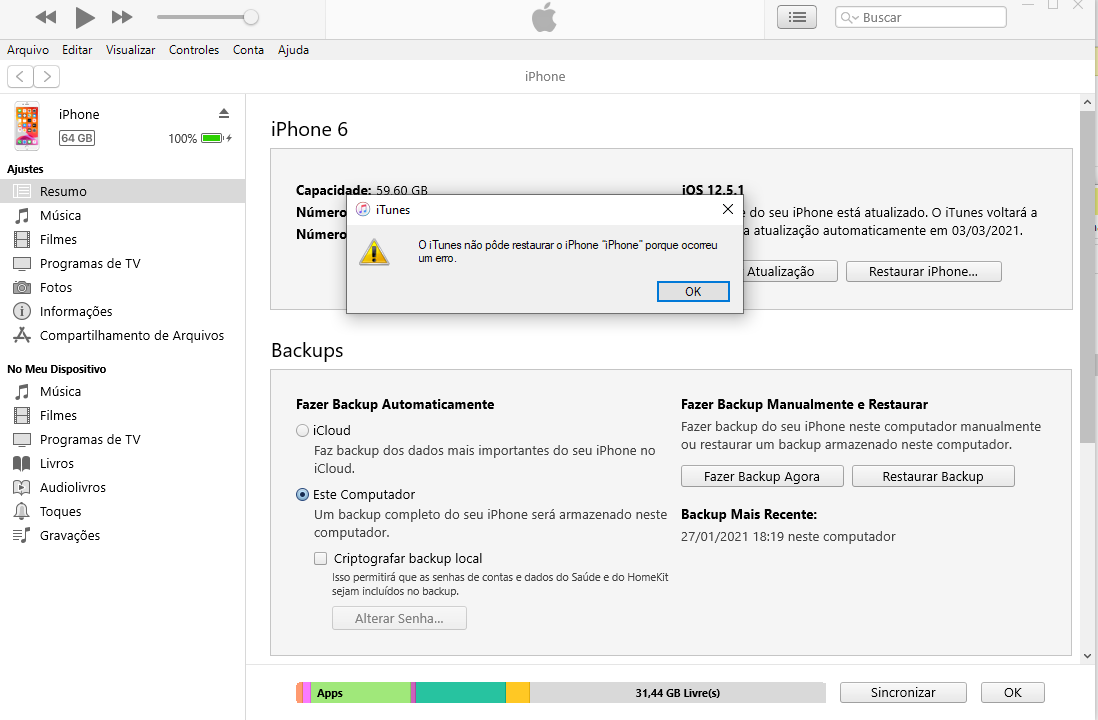
Task: Open Gravações in the sidebar
Action: [x=123, y=535]
